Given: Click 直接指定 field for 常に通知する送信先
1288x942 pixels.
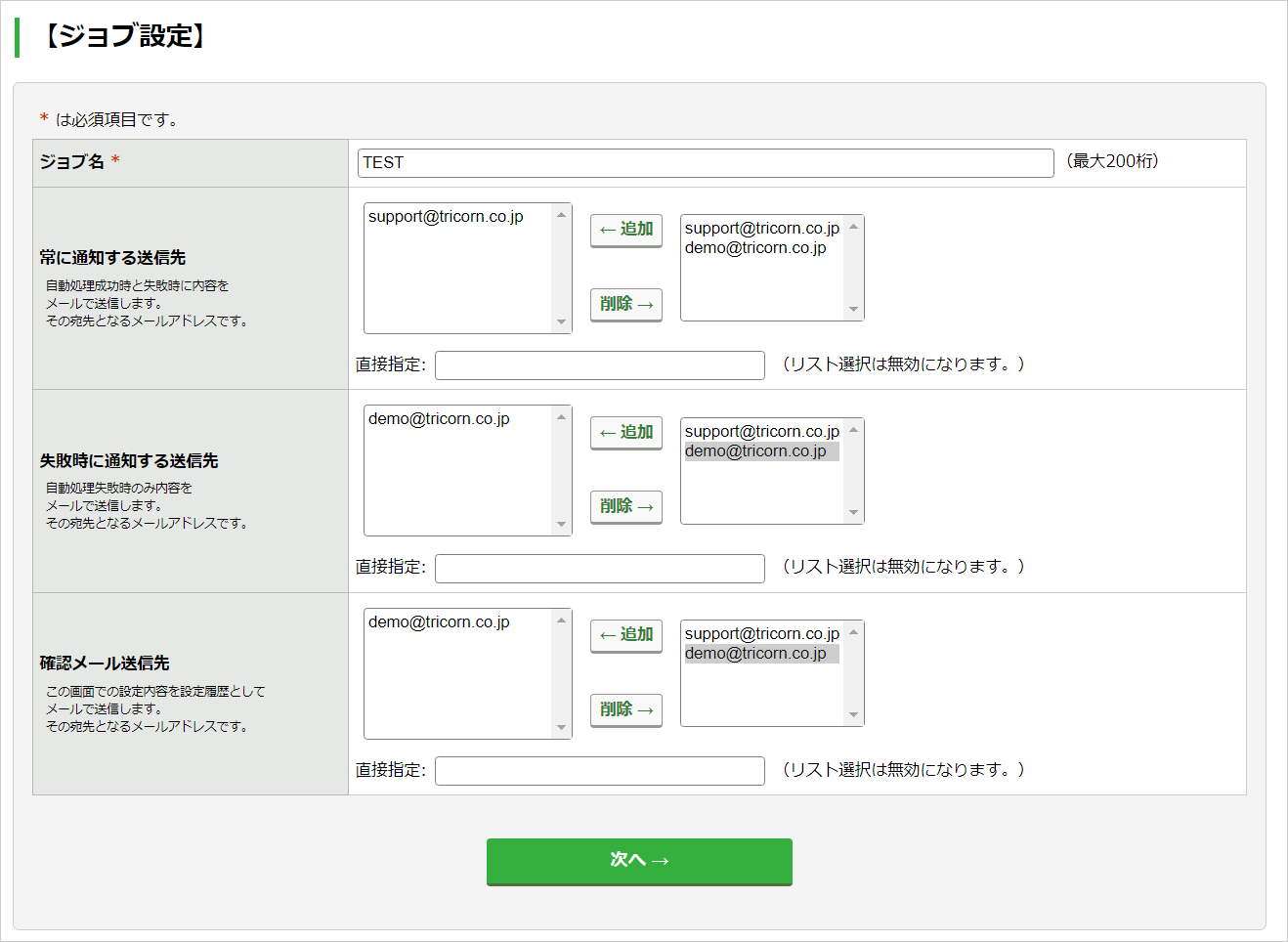Looking at the screenshot, I should tap(600, 365).
